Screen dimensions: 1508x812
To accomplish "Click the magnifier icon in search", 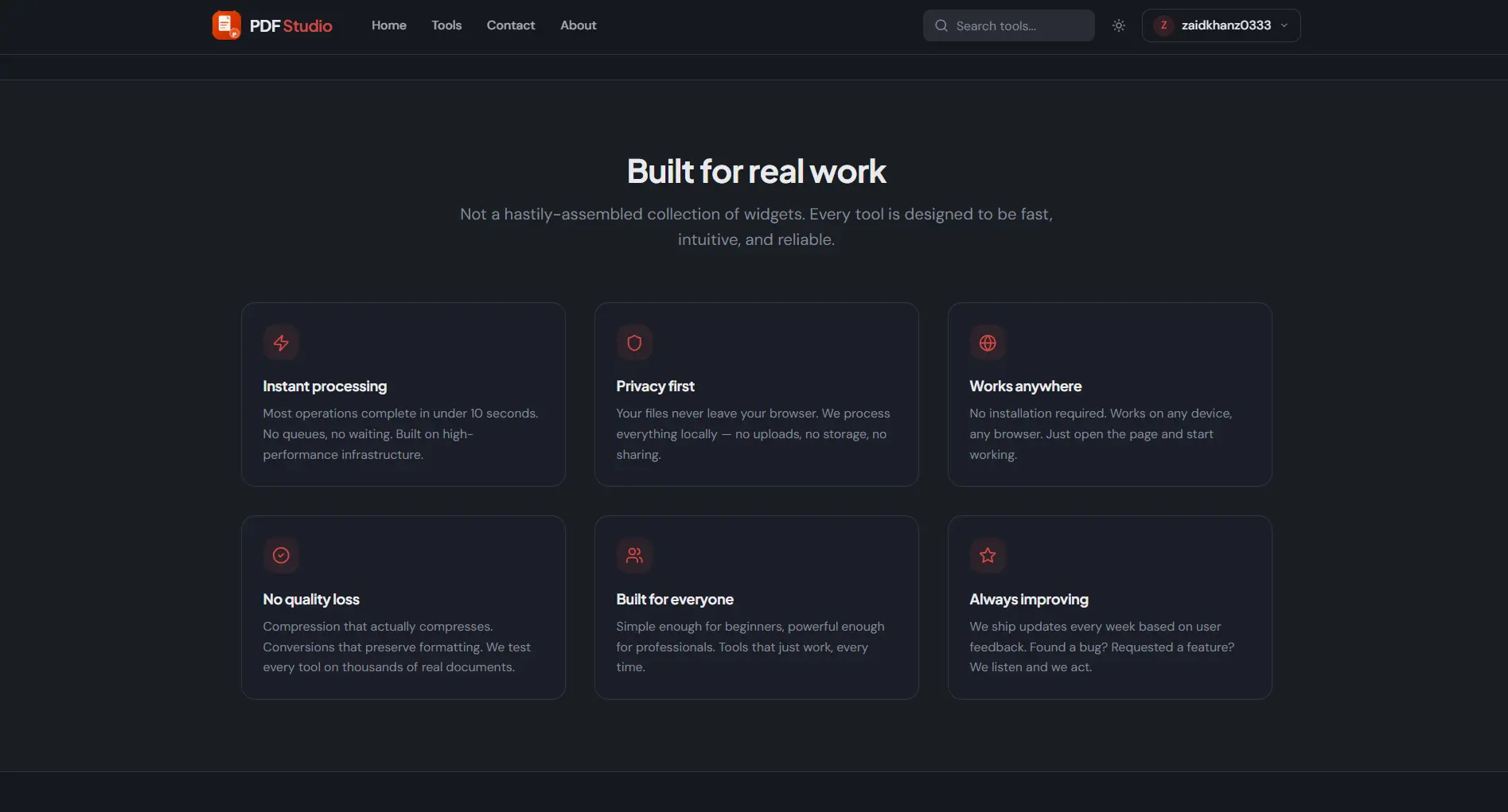I will click(941, 25).
